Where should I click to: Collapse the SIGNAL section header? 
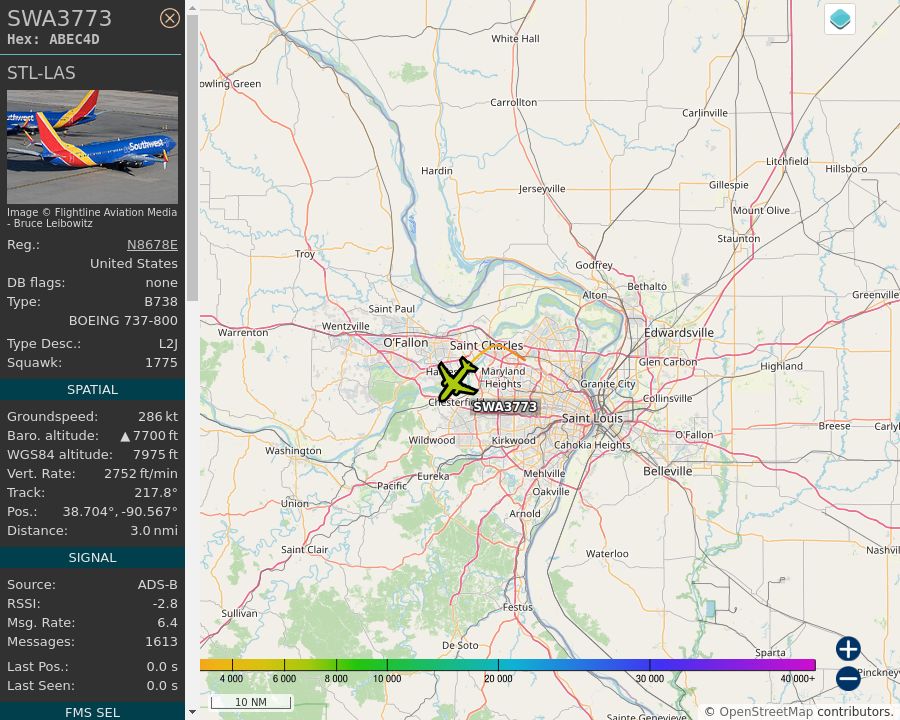point(92,557)
